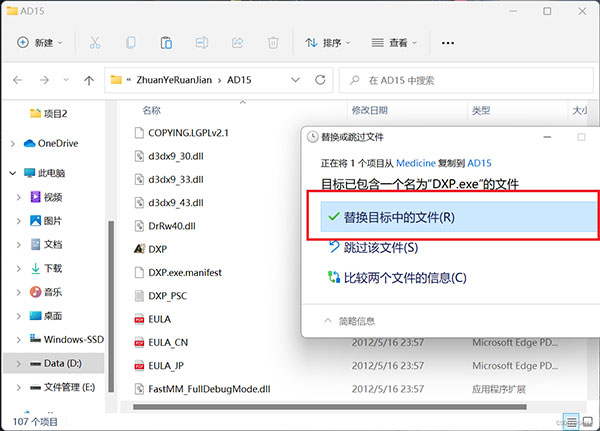Choose compare info for both files (C)
Image resolution: width=600 pixels, height=431 pixels.
tap(398, 278)
